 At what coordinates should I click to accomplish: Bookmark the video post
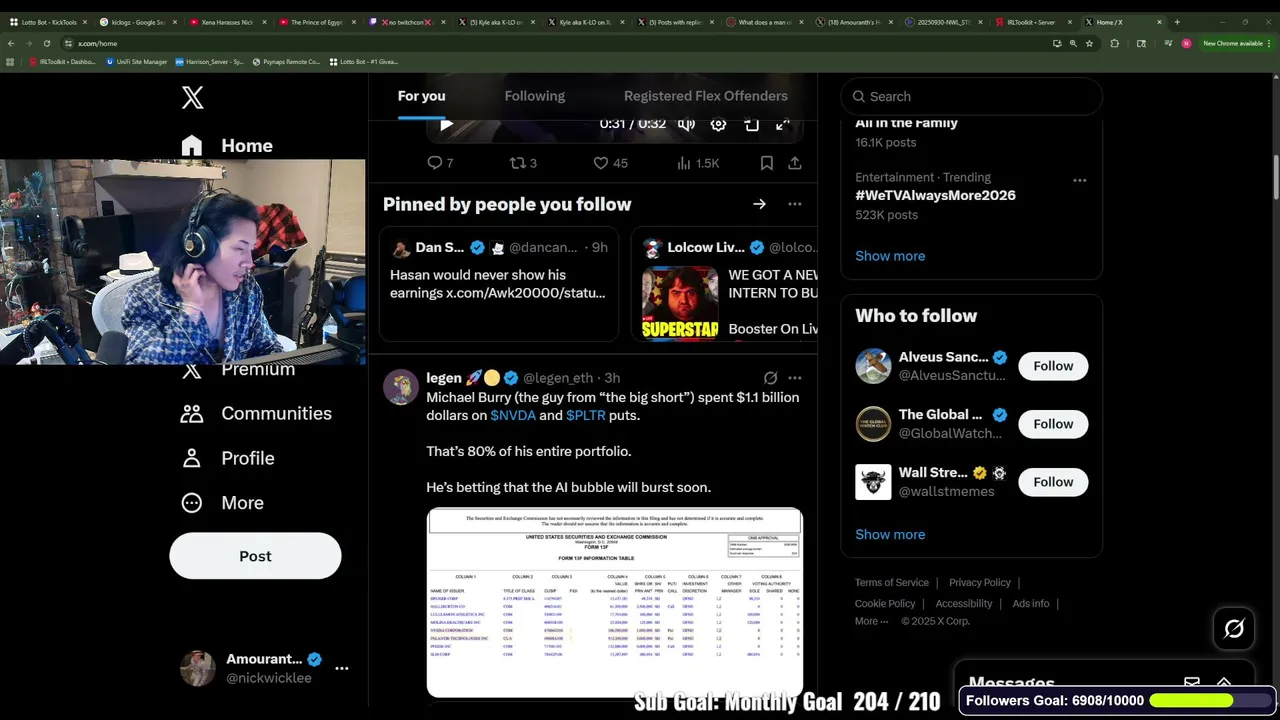tap(766, 163)
